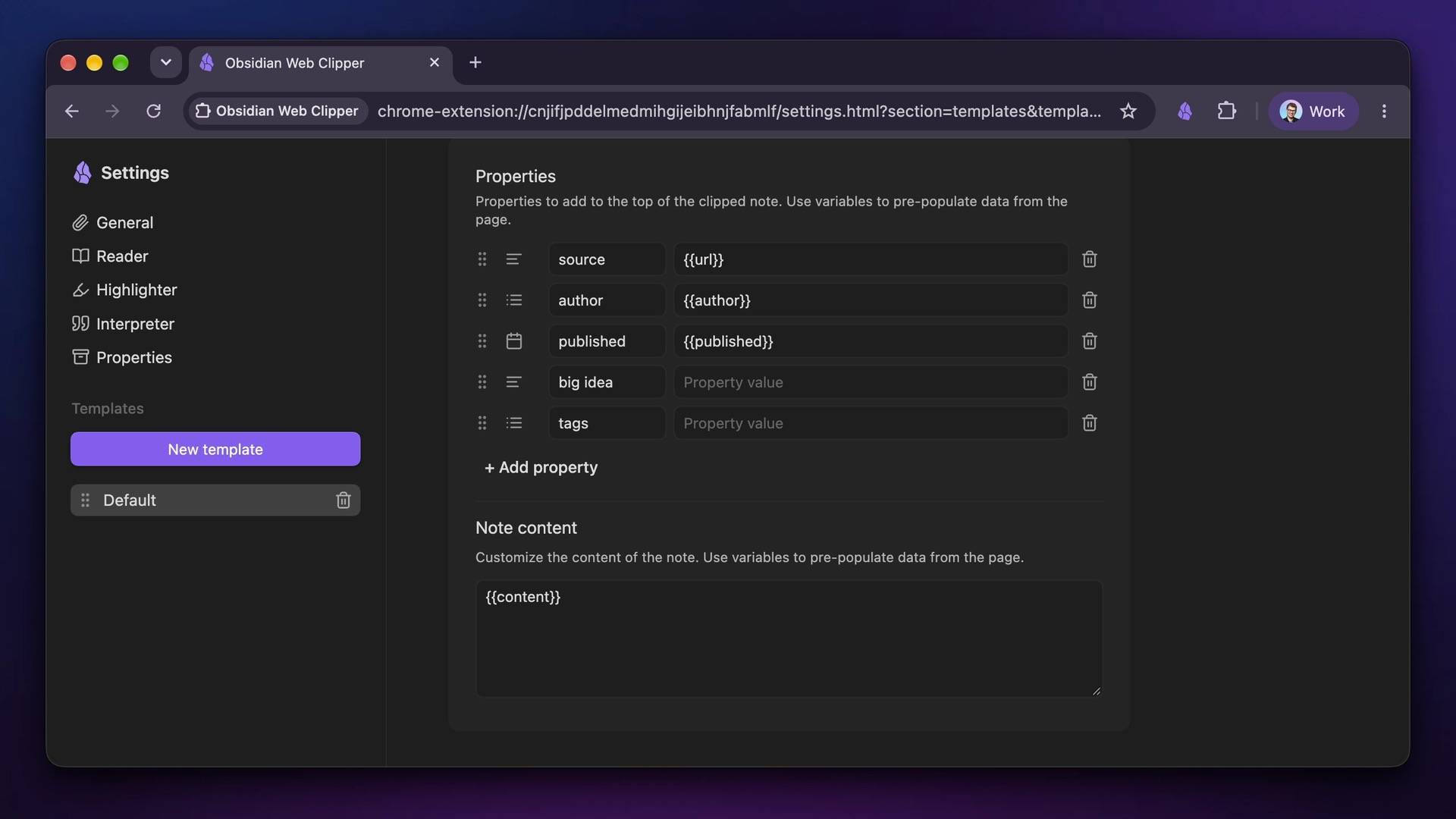The width and height of the screenshot is (1456, 819).
Task: Close the Obsidian Web Clipper tab
Action: pyautogui.click(x=435, y=62)
